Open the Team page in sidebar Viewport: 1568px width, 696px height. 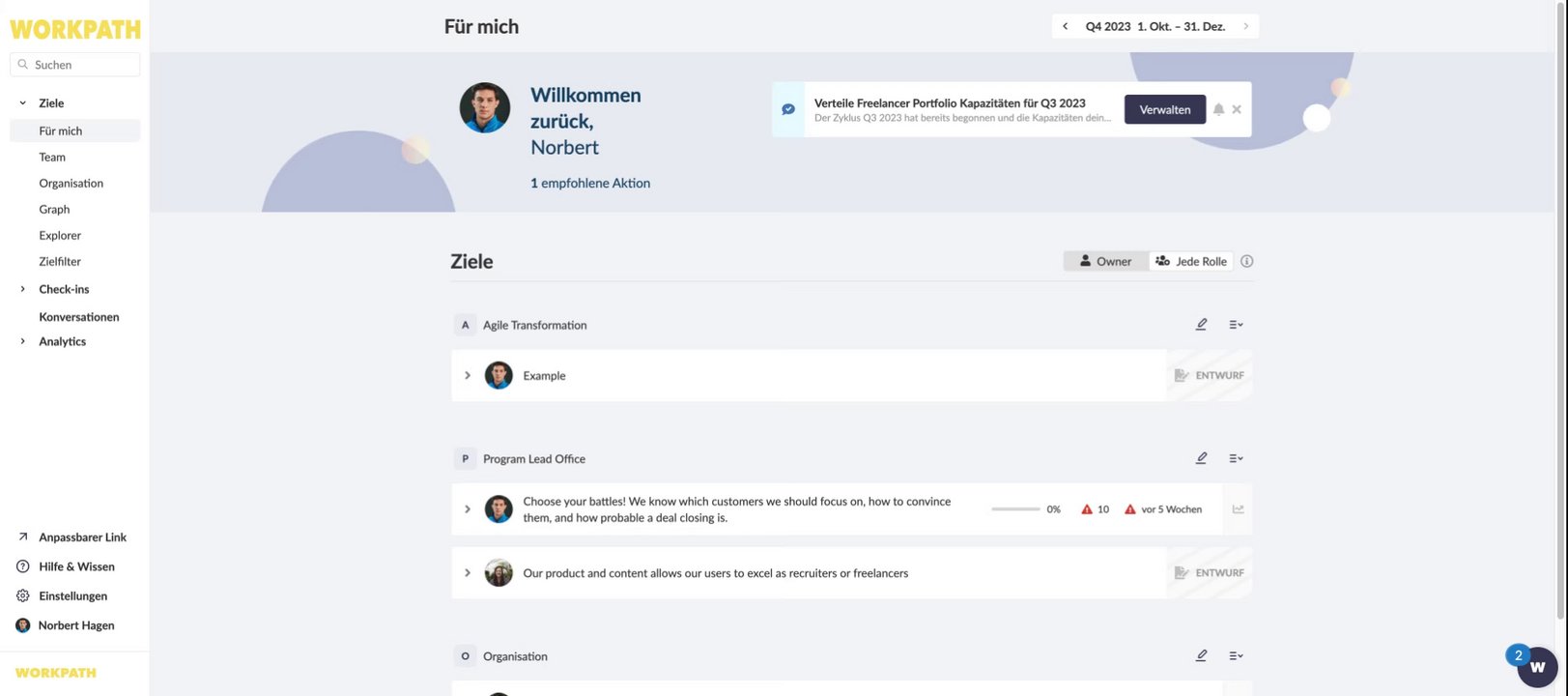pos(52,158)
